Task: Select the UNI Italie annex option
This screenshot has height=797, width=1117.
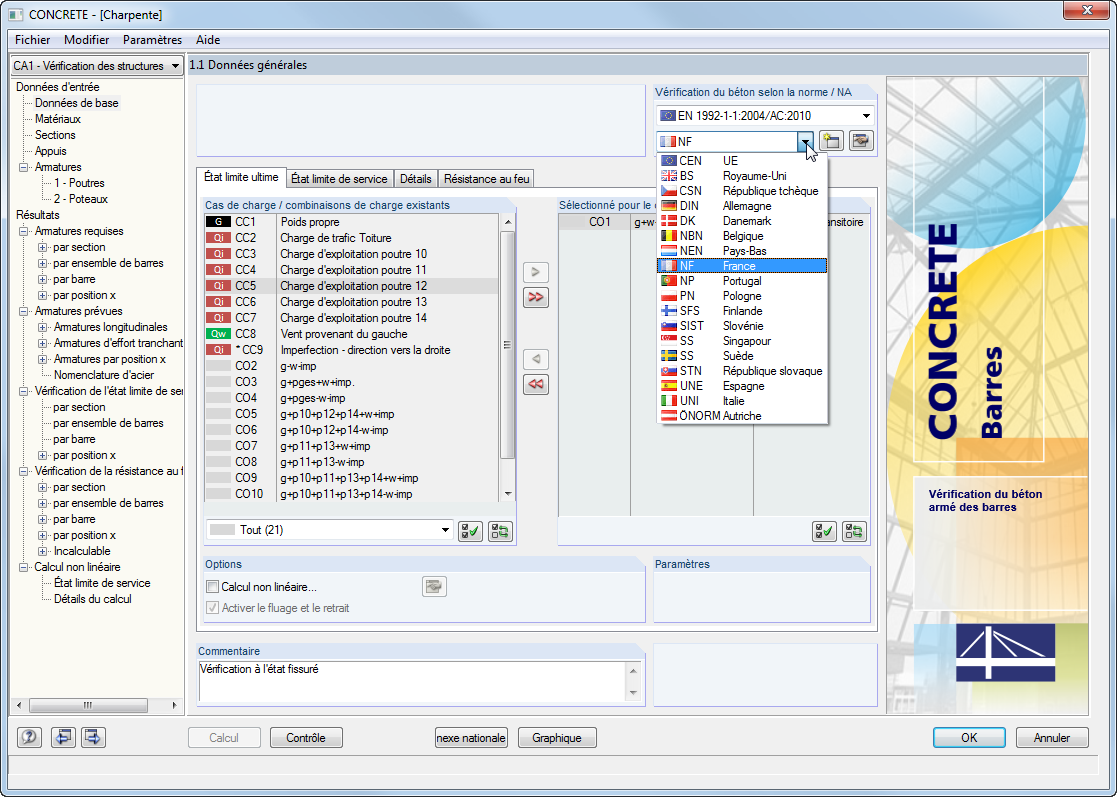Action: point(742,401)
